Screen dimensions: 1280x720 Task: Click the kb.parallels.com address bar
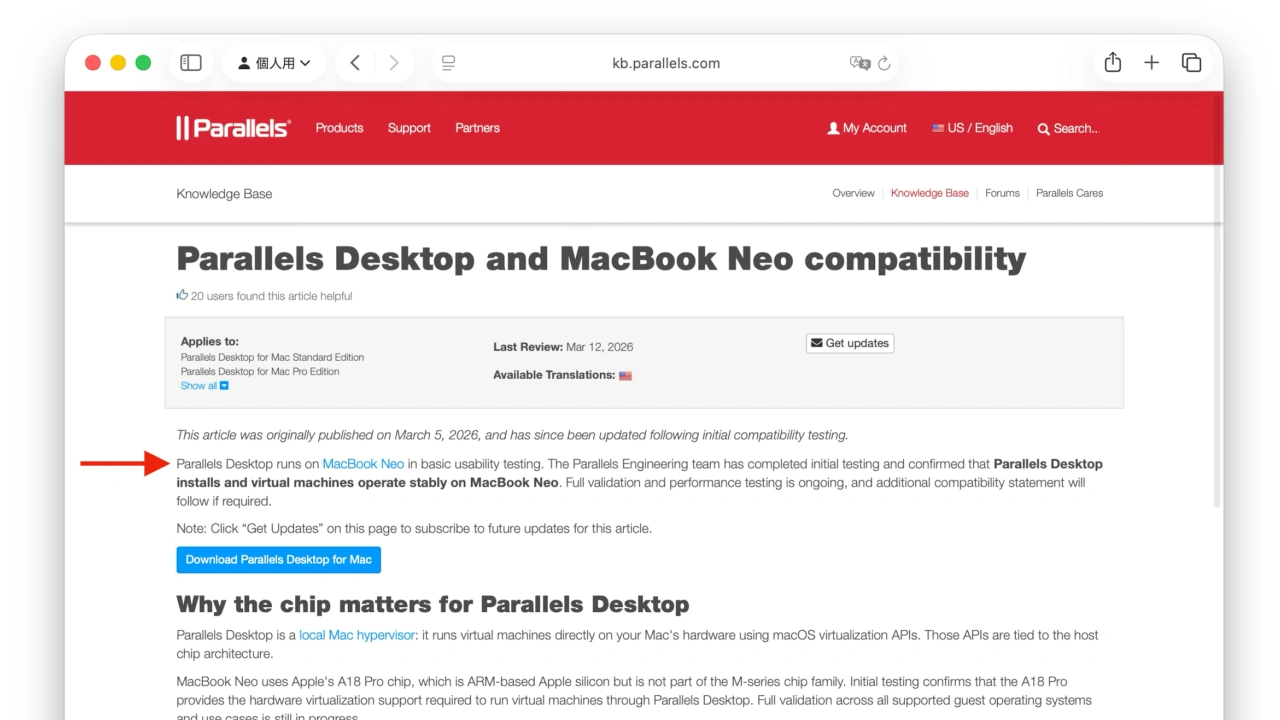665,63
